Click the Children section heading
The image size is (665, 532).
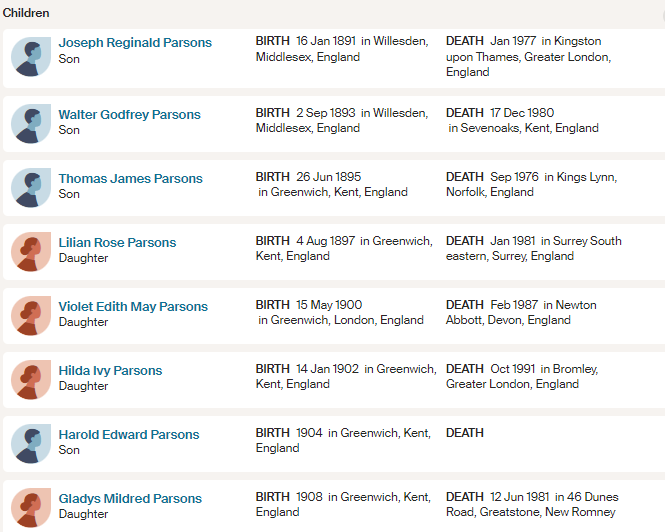click(x=26, y=13)
